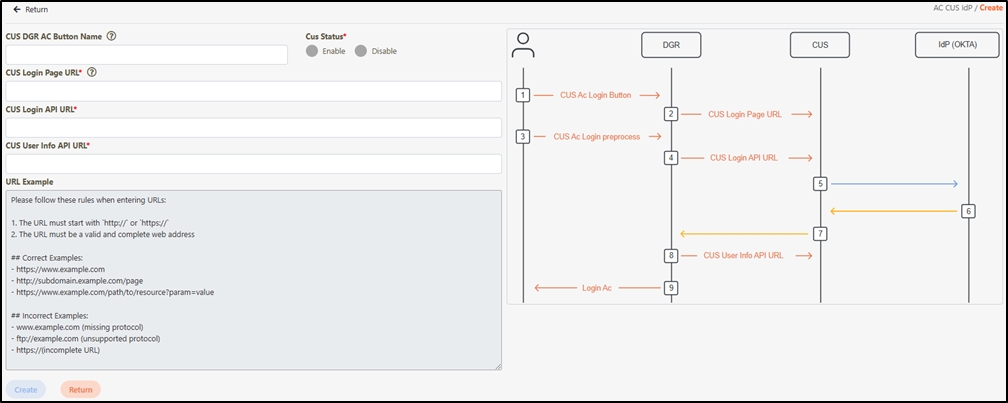
Task: Click step 6 marker on the IdP lifeline
Action: coord(968,211)
